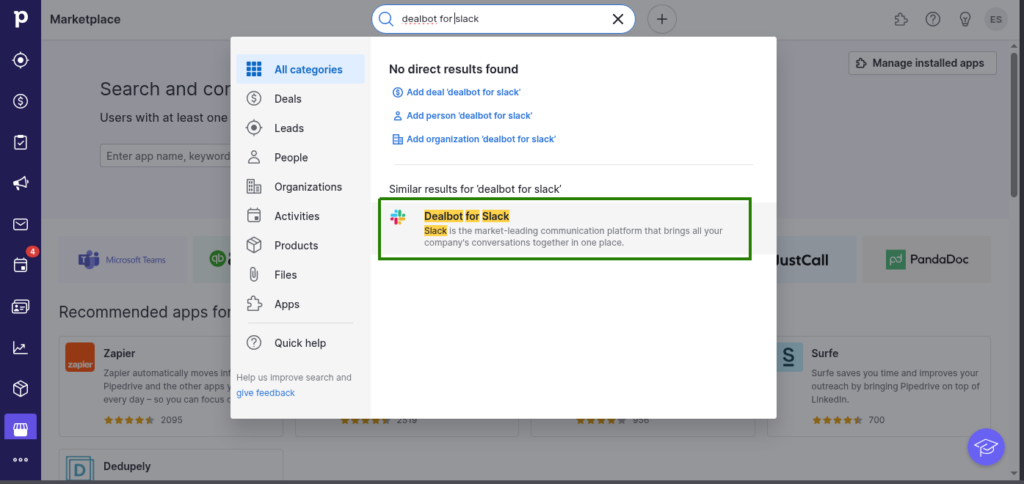The width and height of the screenshot is (1024, 484).
Task: Open Products from the sidebar box icon
Action: [x=20, y=389]
